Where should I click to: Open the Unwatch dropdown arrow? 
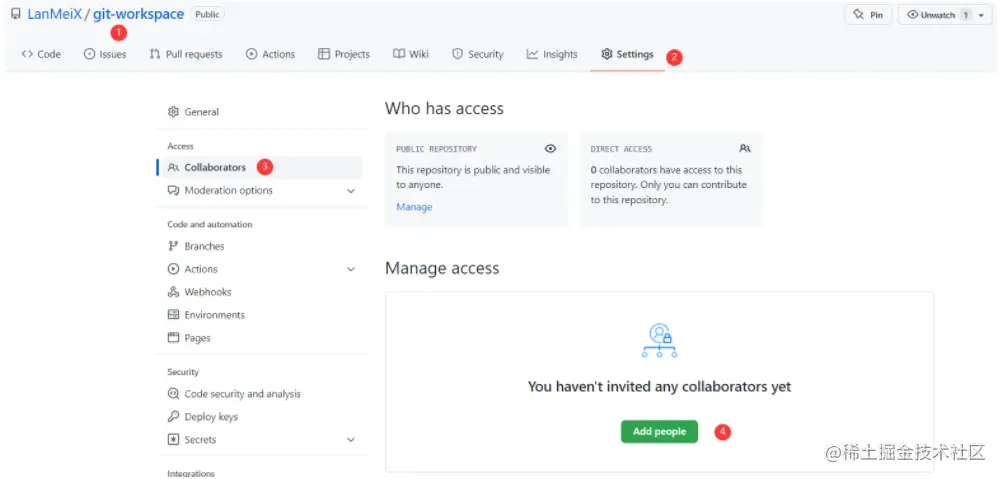pyautogui.click(x=981, y=15)
